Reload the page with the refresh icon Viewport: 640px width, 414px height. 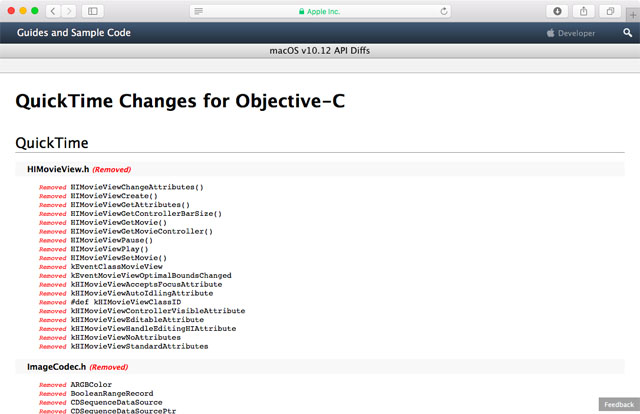[x=444, y=11]
